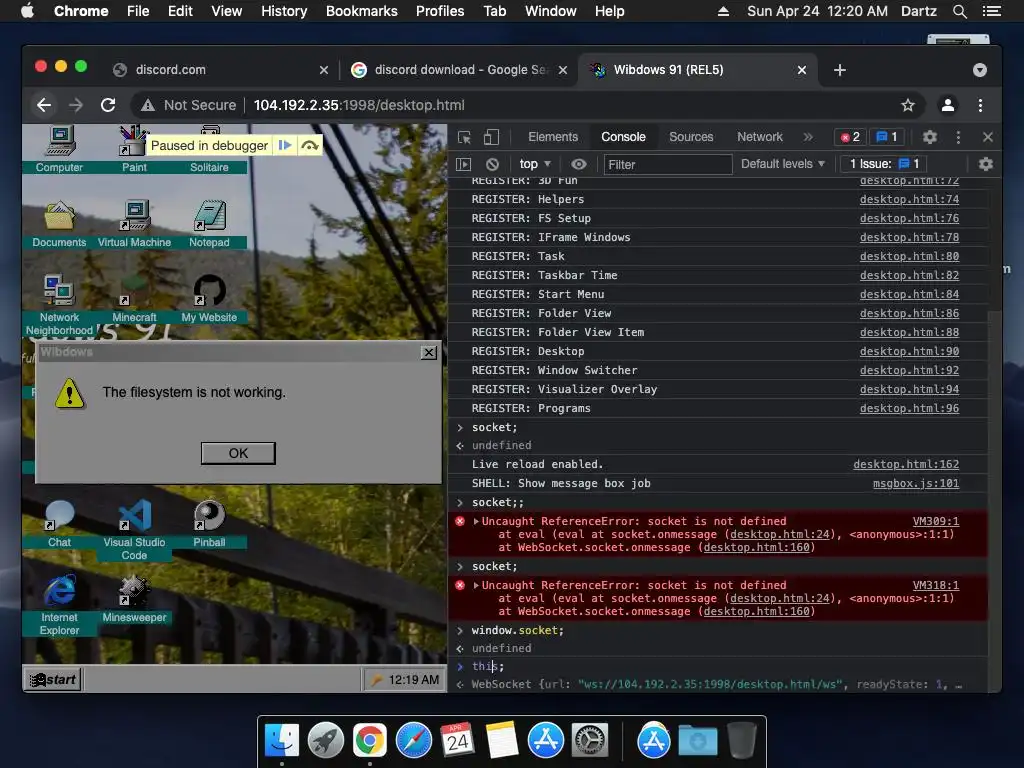
Task: Open the Chat shortcut
Action: [59, 524]
